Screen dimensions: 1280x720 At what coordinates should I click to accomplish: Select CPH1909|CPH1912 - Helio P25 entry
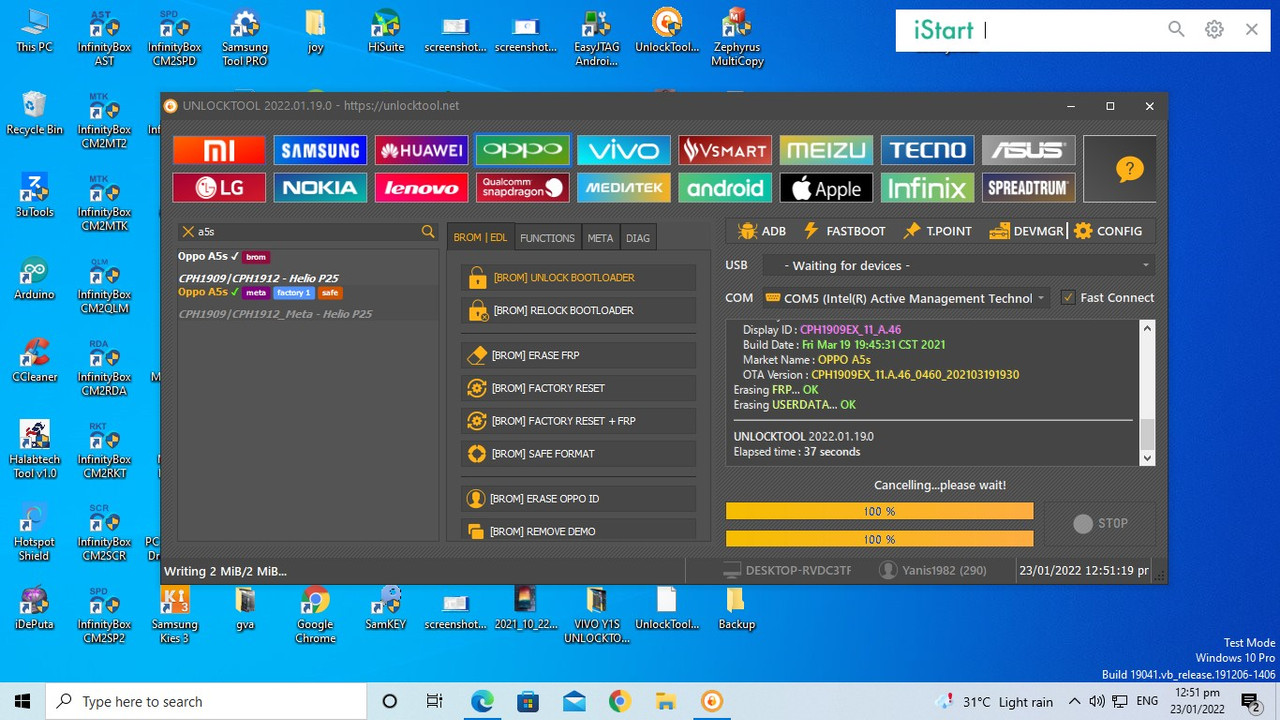tap(258, 278)
